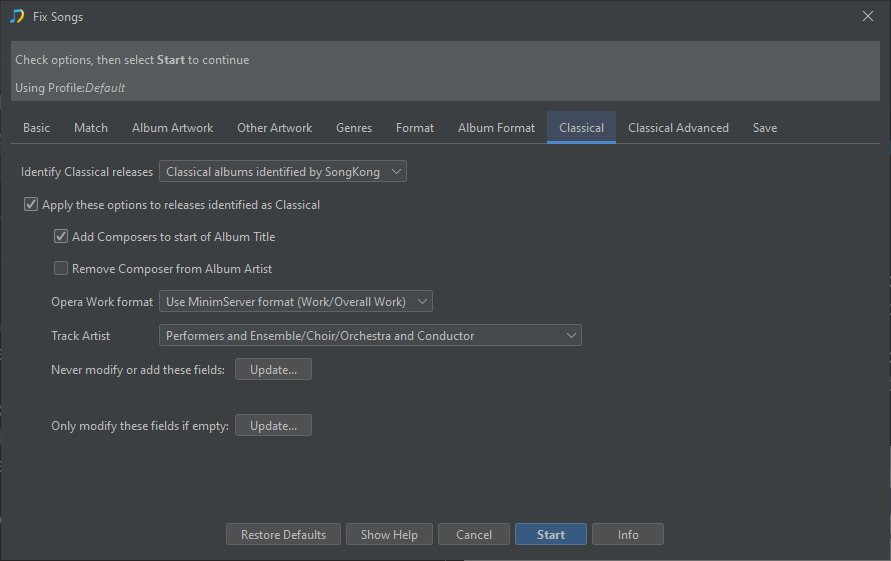The width and height of the screenshot is (891, 561).
Task: Open the Save tab
Action: click(765, 128)
